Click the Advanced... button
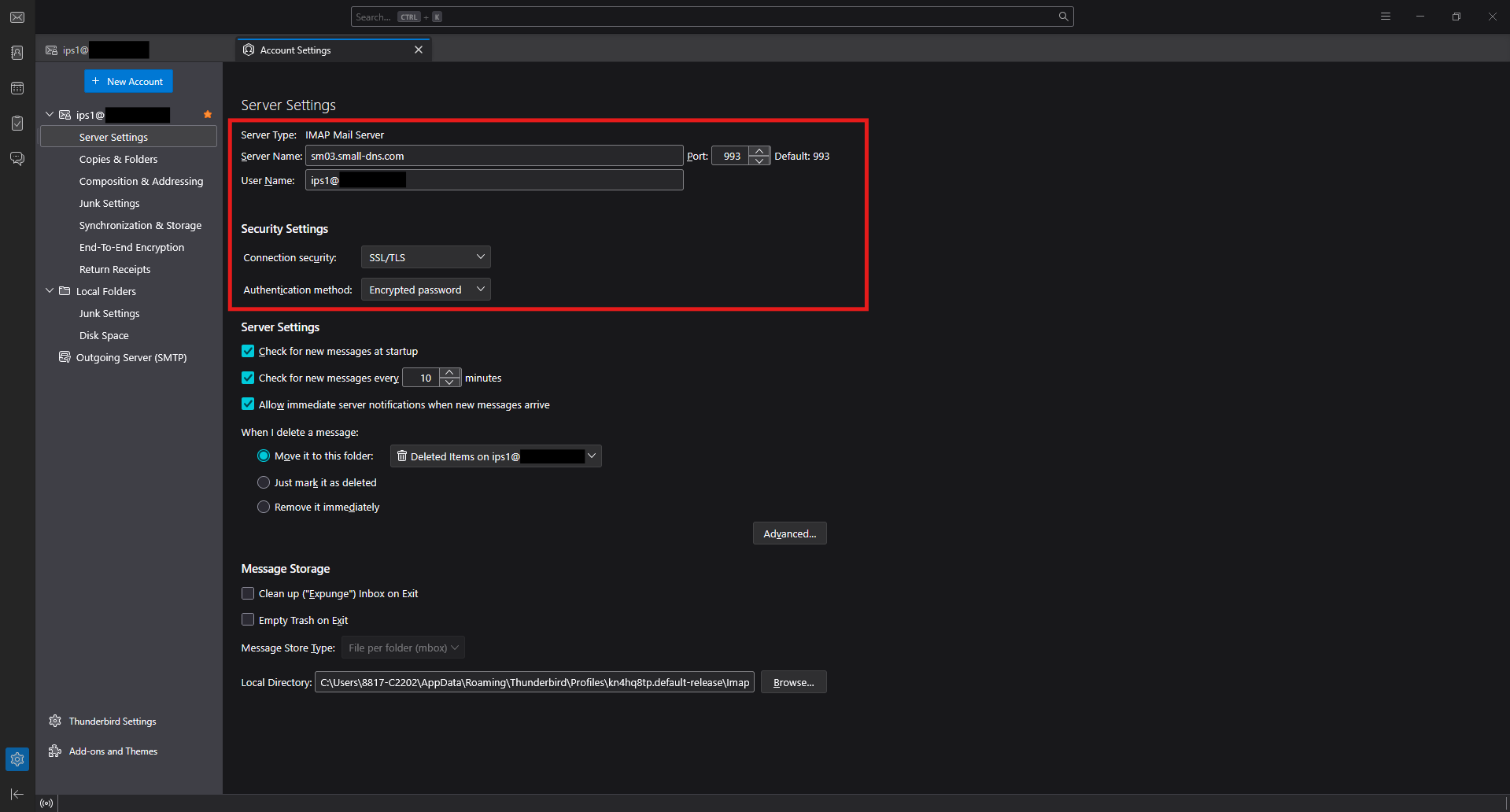 point(789,533)
